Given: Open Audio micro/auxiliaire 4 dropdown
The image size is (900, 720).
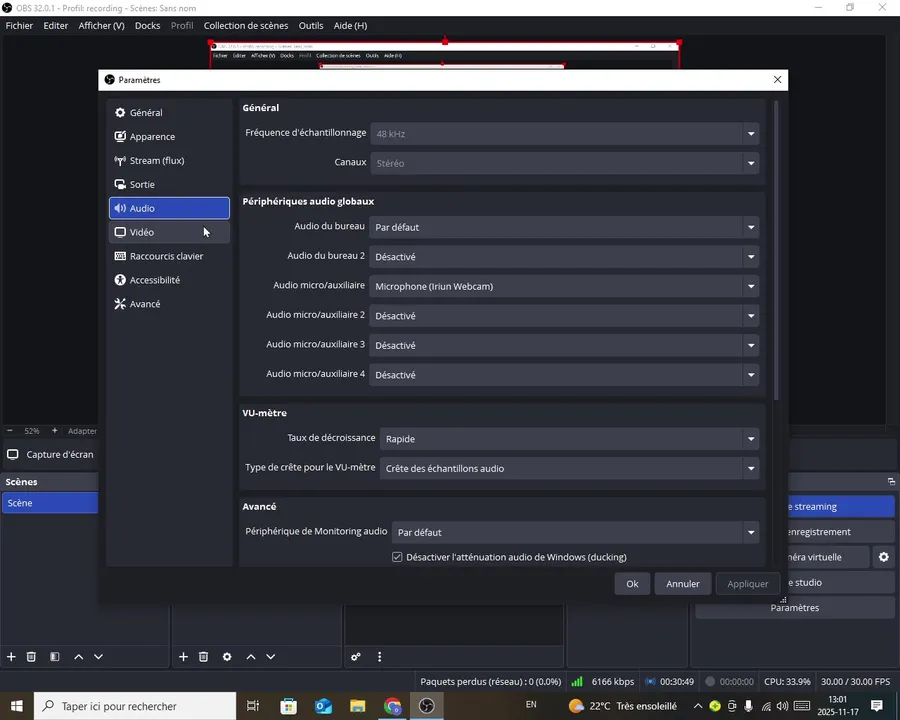Looking at the screenshot, I should point(564,375).
